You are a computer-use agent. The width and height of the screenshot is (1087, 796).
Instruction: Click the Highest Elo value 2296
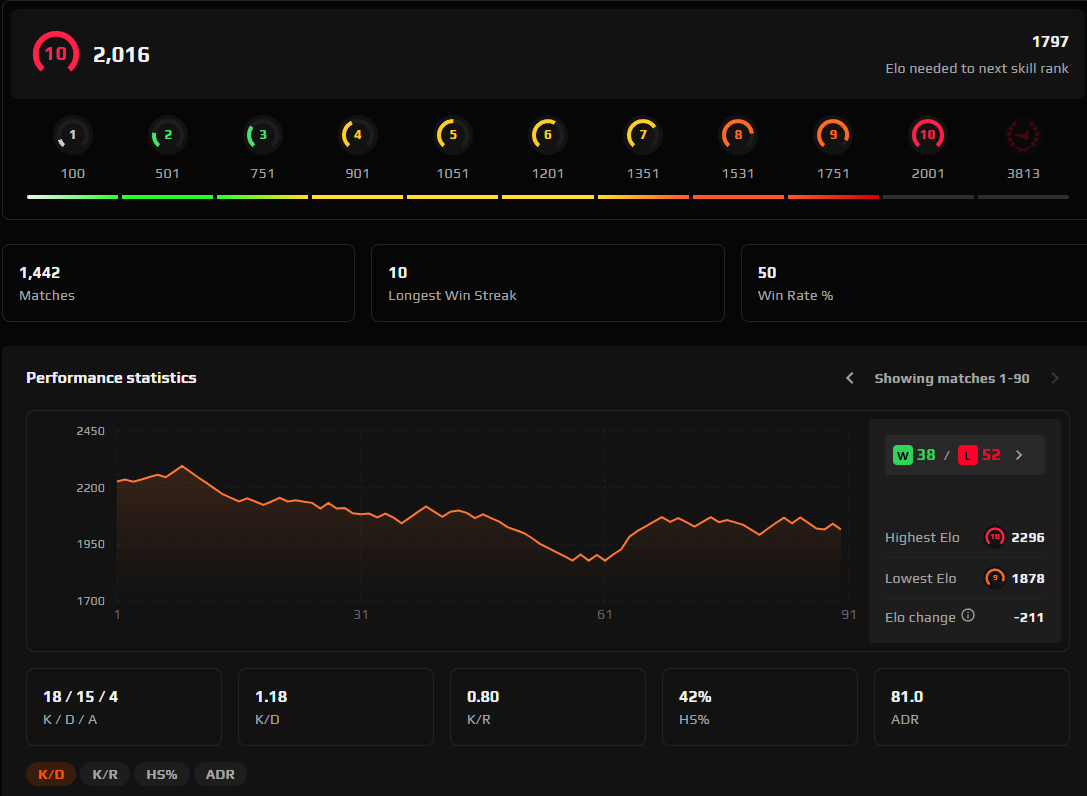click(x=1027, y=537)
